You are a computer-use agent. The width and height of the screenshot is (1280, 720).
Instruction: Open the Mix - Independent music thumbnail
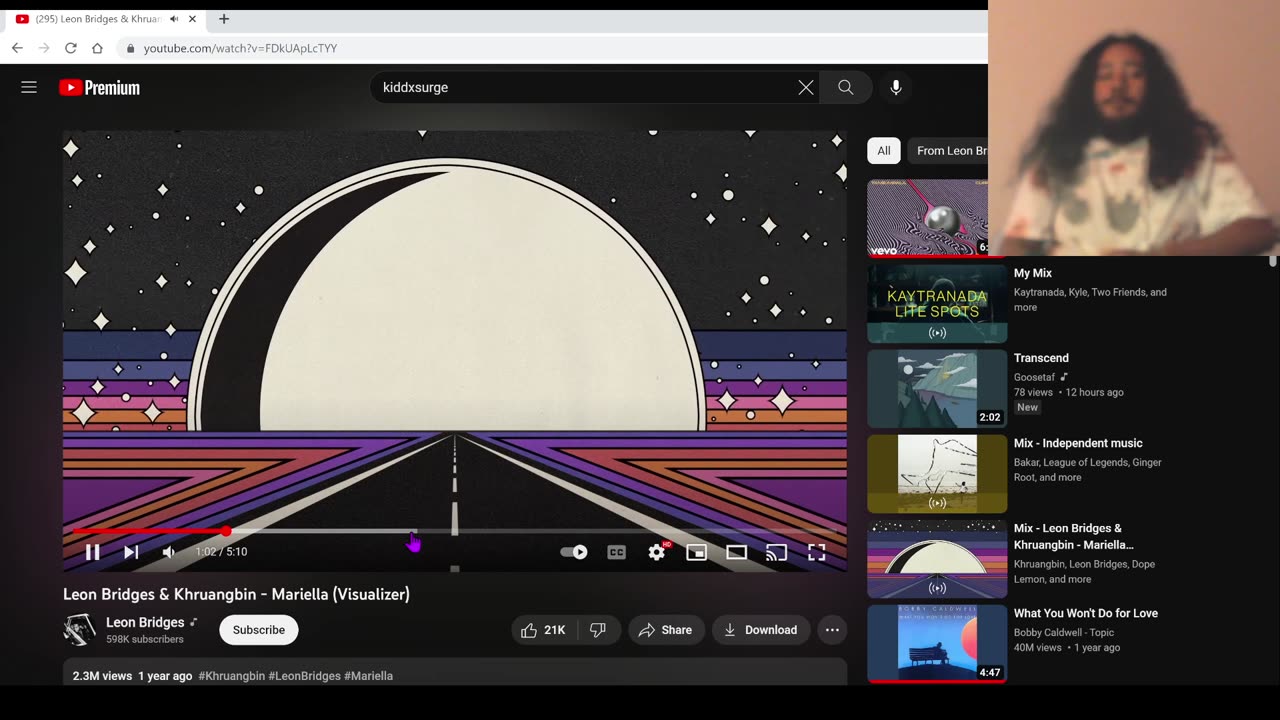coord(937,473)
